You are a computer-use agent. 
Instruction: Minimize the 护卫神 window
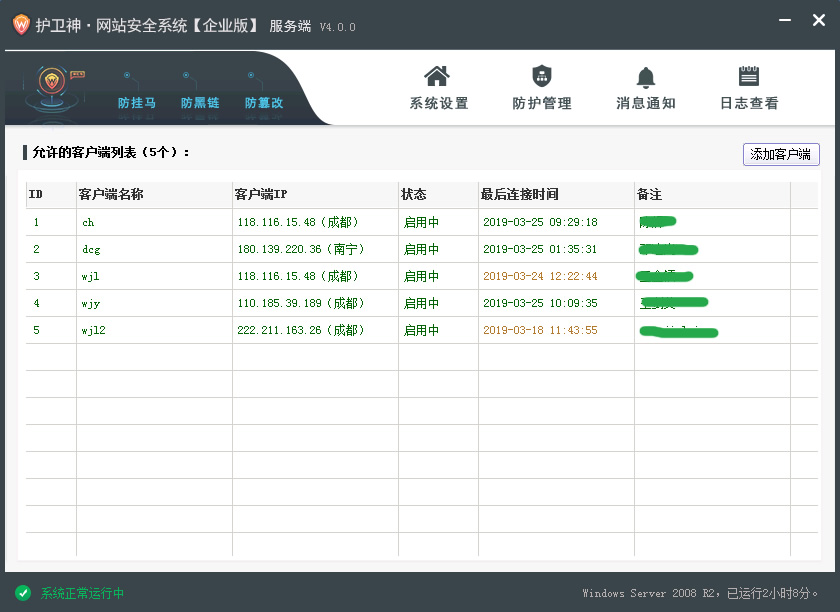pyautogui.click(x=785, y=20)
